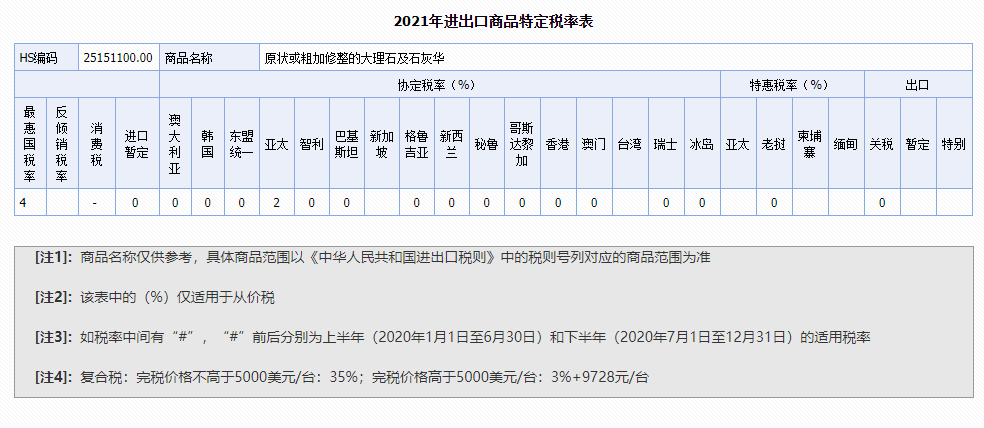The height and width of the screenshot is (428, 984).
Task: Click the 澳大利亚 column header
Action: point(175,144)
